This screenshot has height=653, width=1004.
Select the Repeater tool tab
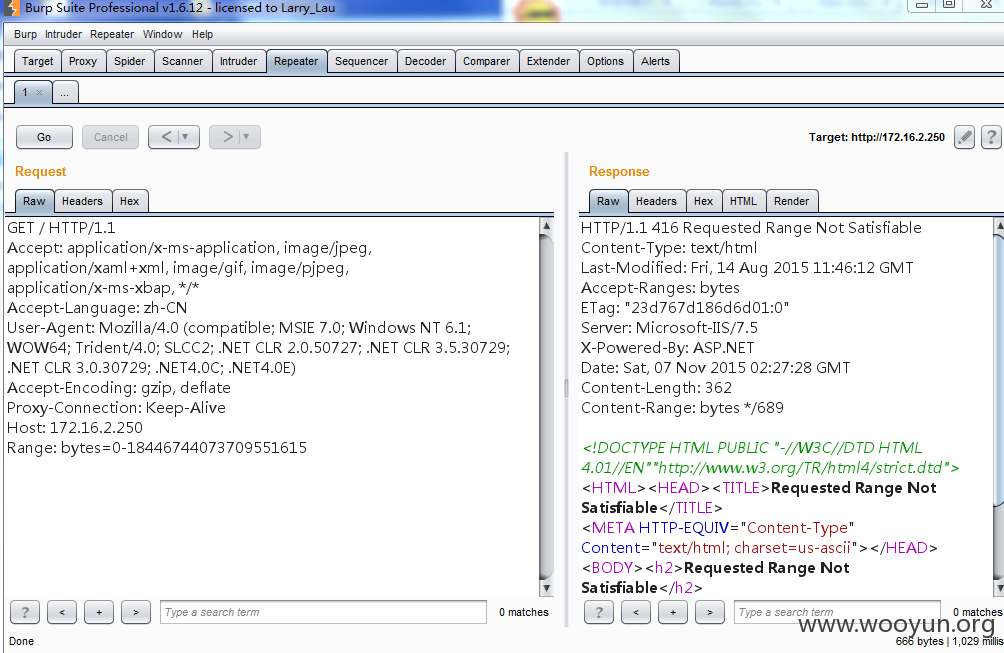[x=296, y=61]
